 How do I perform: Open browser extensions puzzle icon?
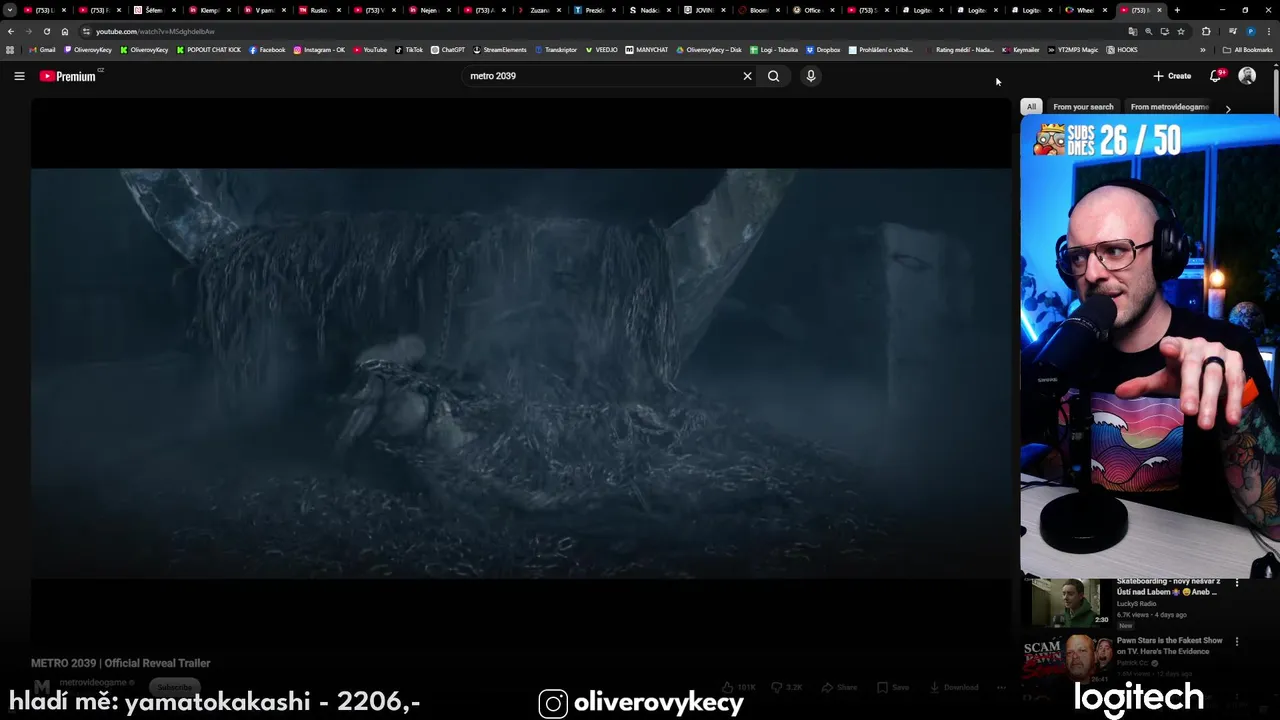click(1206, 31)
